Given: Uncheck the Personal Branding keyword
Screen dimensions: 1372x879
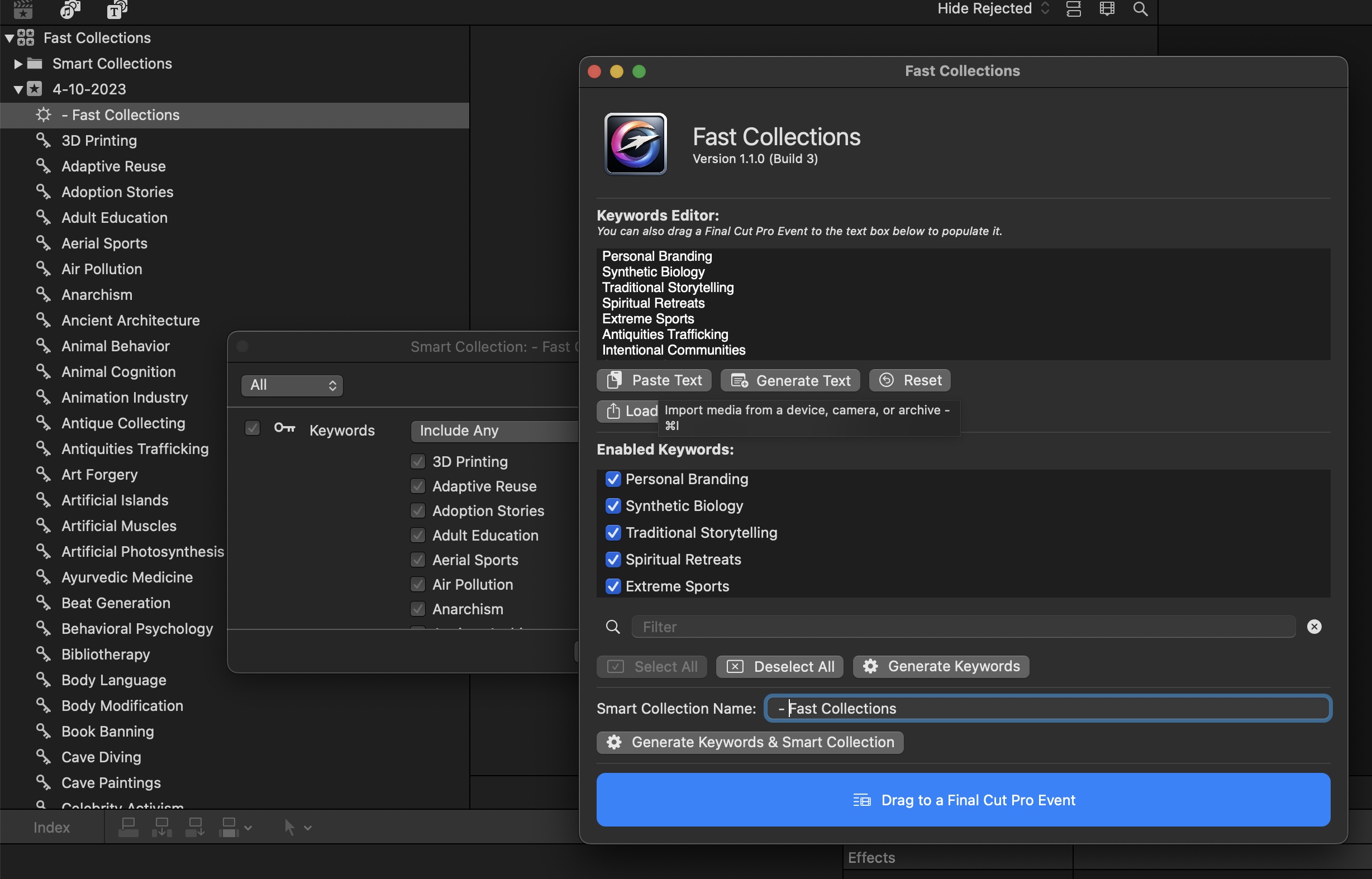Looking at the screenshot, I should pos(613,479).
